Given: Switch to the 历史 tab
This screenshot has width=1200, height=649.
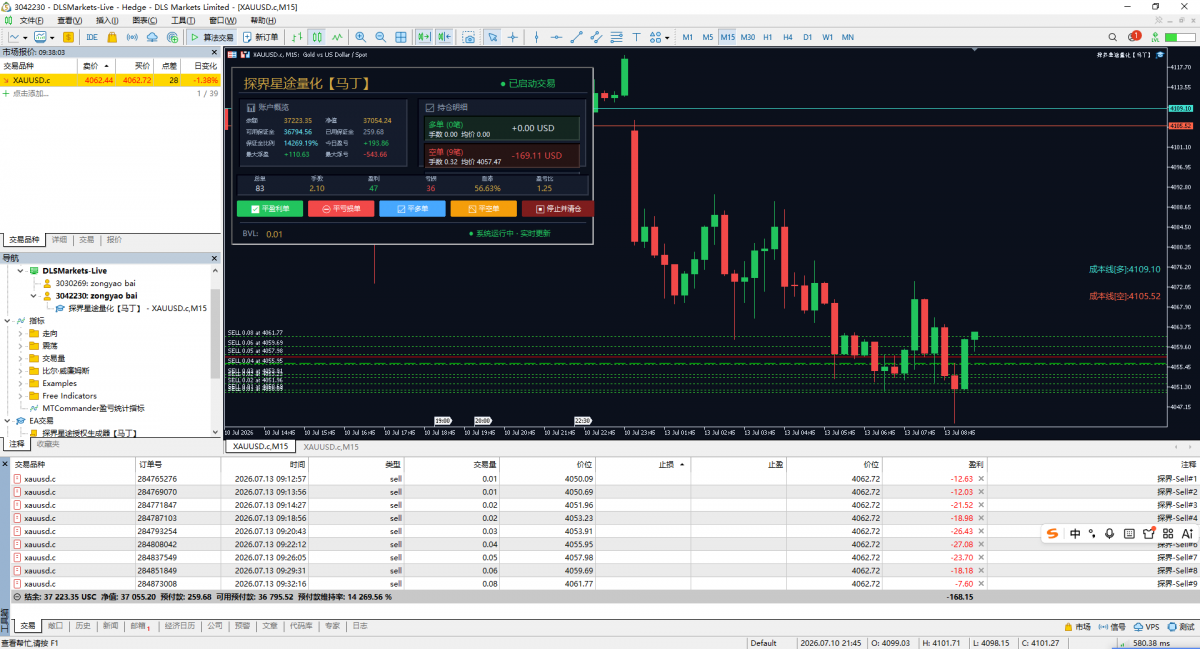Looking at the screenshot, I should 83,626.
